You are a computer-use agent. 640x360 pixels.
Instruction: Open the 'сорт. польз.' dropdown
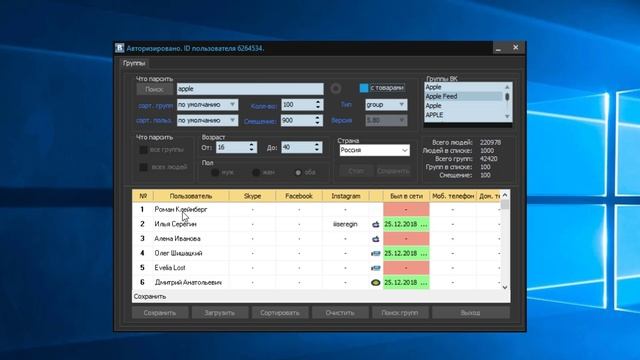pos(207,120)
